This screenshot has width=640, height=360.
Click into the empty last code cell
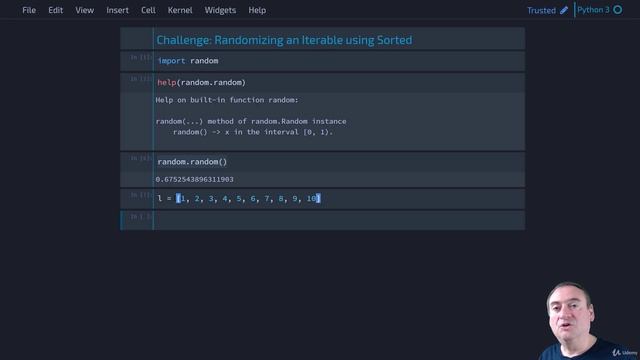pyautogui.click(x=339, y=220)
